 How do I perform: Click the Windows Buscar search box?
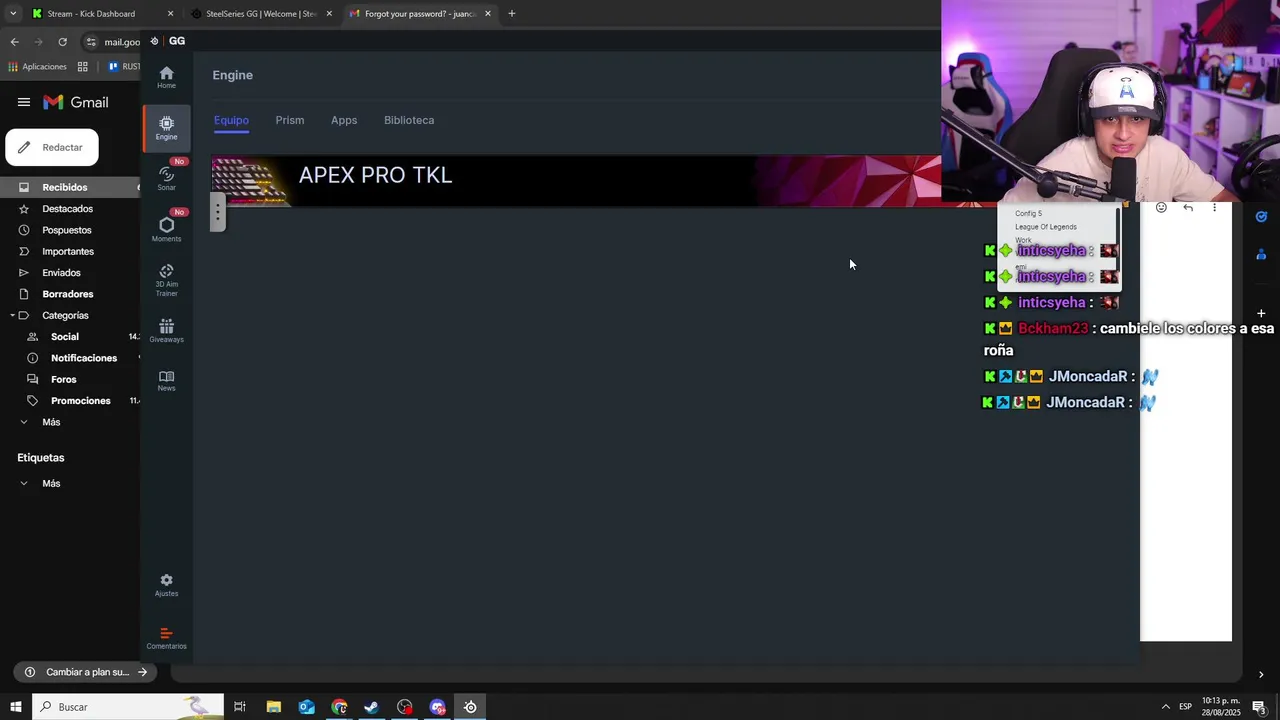click(130, 707)
